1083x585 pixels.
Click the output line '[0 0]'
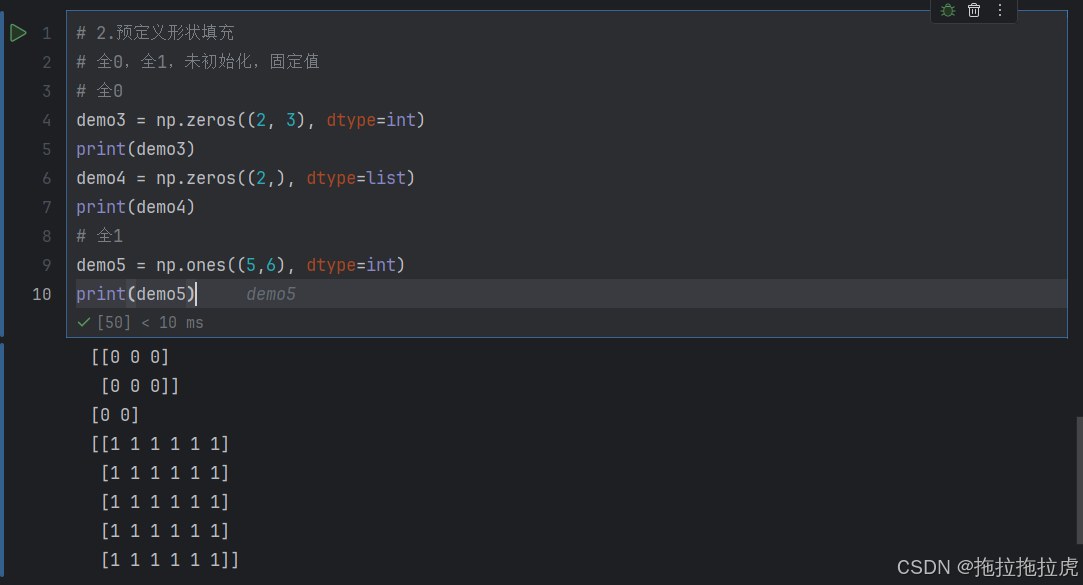[115, 415]
